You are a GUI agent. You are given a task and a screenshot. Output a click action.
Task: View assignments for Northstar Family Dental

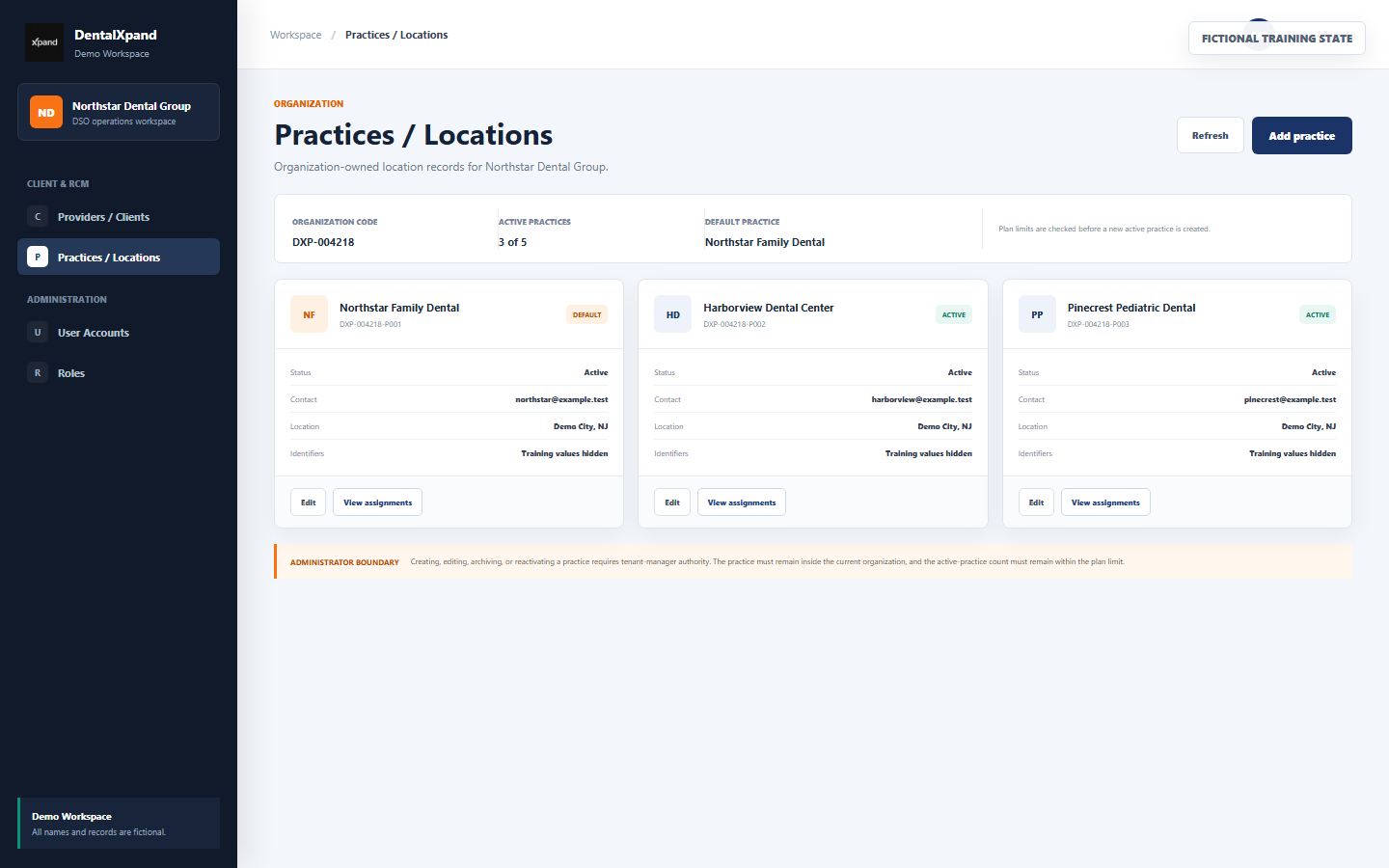(377, 502)
